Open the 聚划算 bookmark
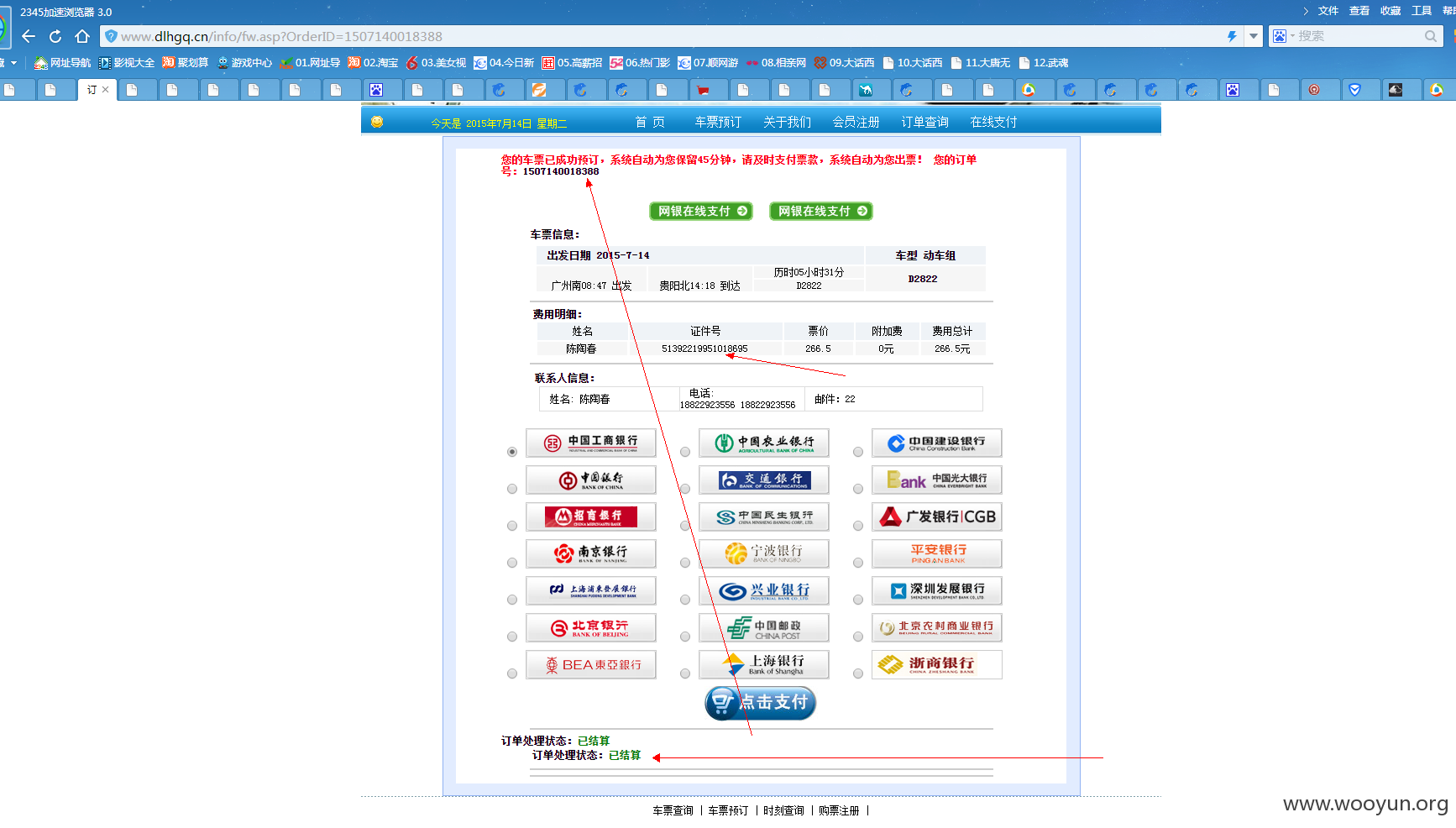The image size is (1456, 828). pyautogui.click(x=185, y=63)
